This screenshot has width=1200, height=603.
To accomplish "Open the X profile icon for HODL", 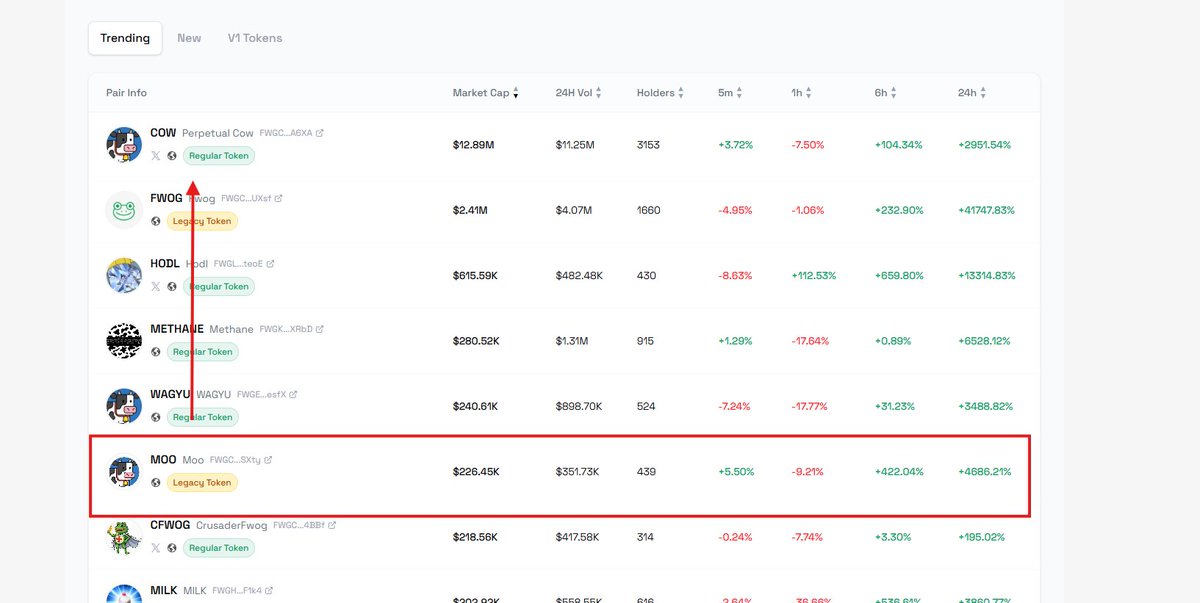I will coord(155,286).
